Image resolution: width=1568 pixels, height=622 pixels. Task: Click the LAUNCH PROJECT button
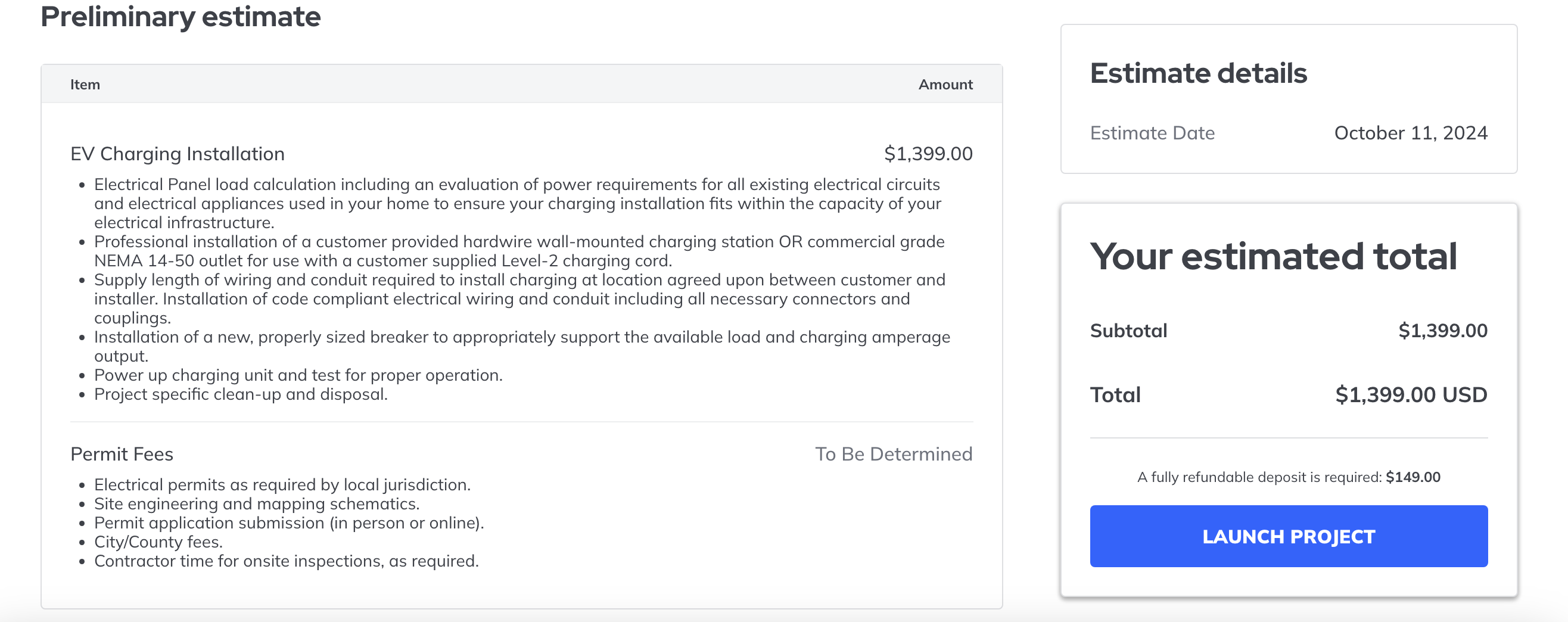click(1288, 536)
